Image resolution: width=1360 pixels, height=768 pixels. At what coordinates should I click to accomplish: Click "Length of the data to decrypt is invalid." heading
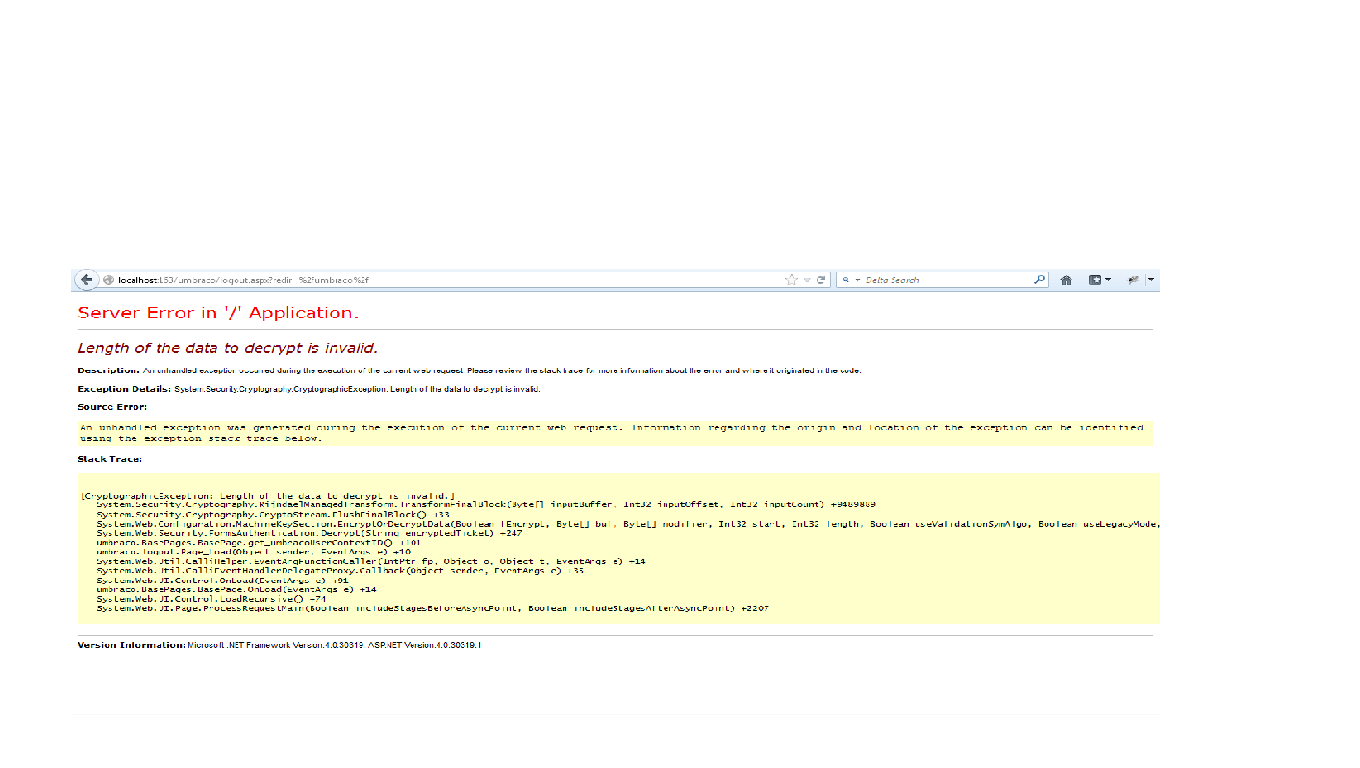click(x=228, y=348)
